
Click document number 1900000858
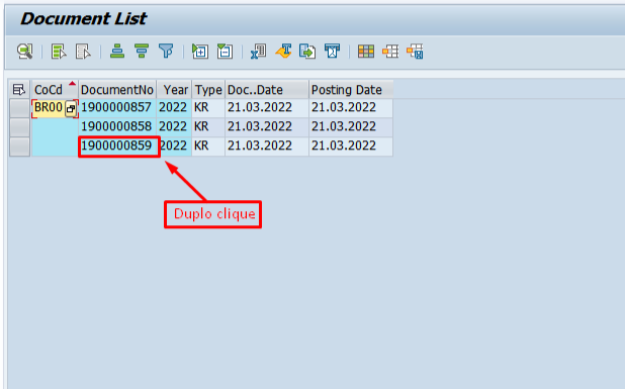point(116,127)
